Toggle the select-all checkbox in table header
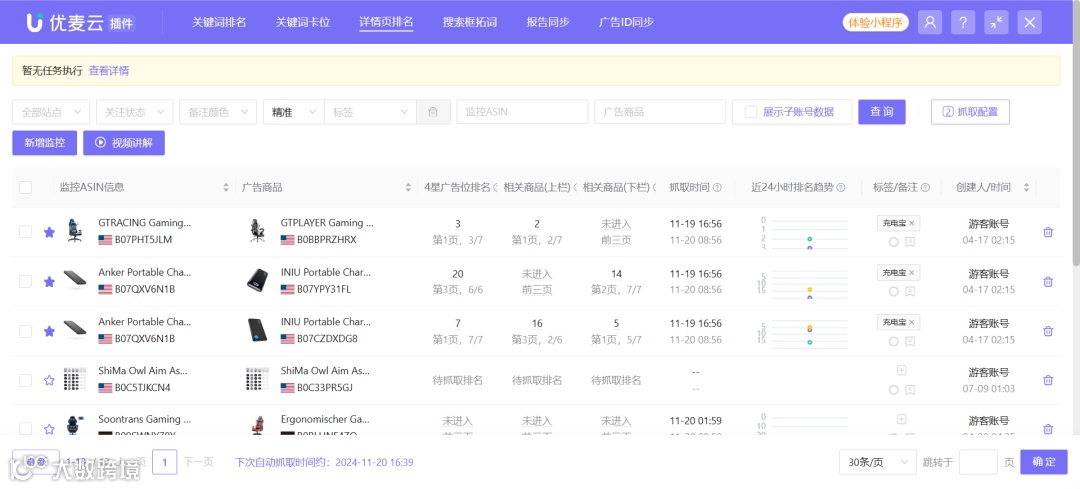The width and height of the screenshot is (1080, 489). pyautogui.click(x=25, y=187)
